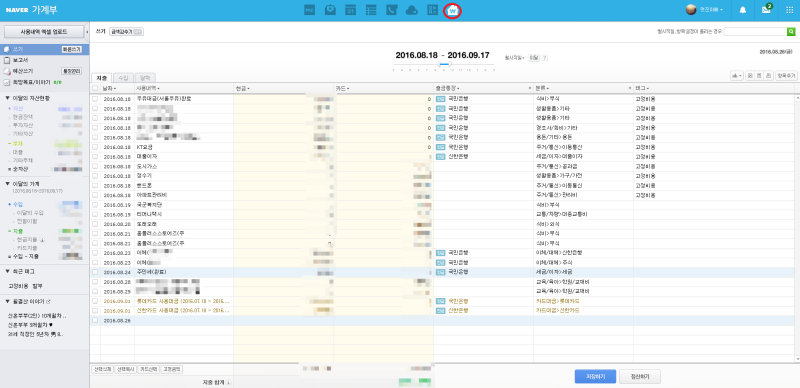The width and height of the screenshot is (800, 388).
Task: Click the question mark help icon
Action: (545, 58)
